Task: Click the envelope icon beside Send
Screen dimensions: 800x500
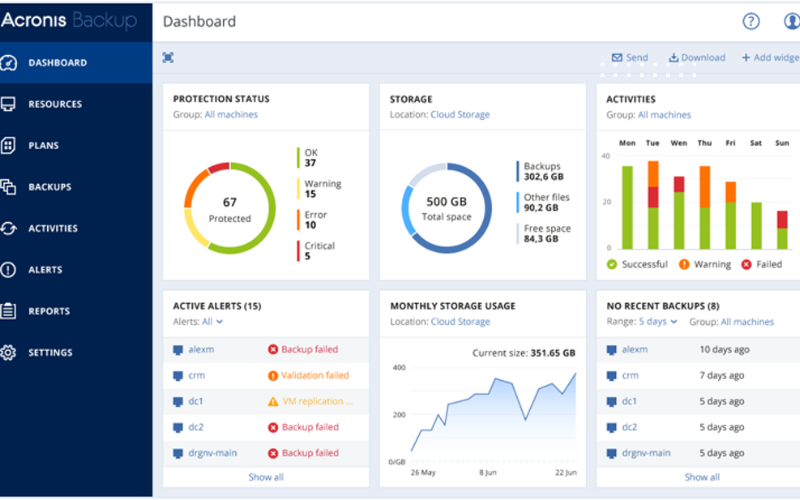Action: (x=617, y=58)
